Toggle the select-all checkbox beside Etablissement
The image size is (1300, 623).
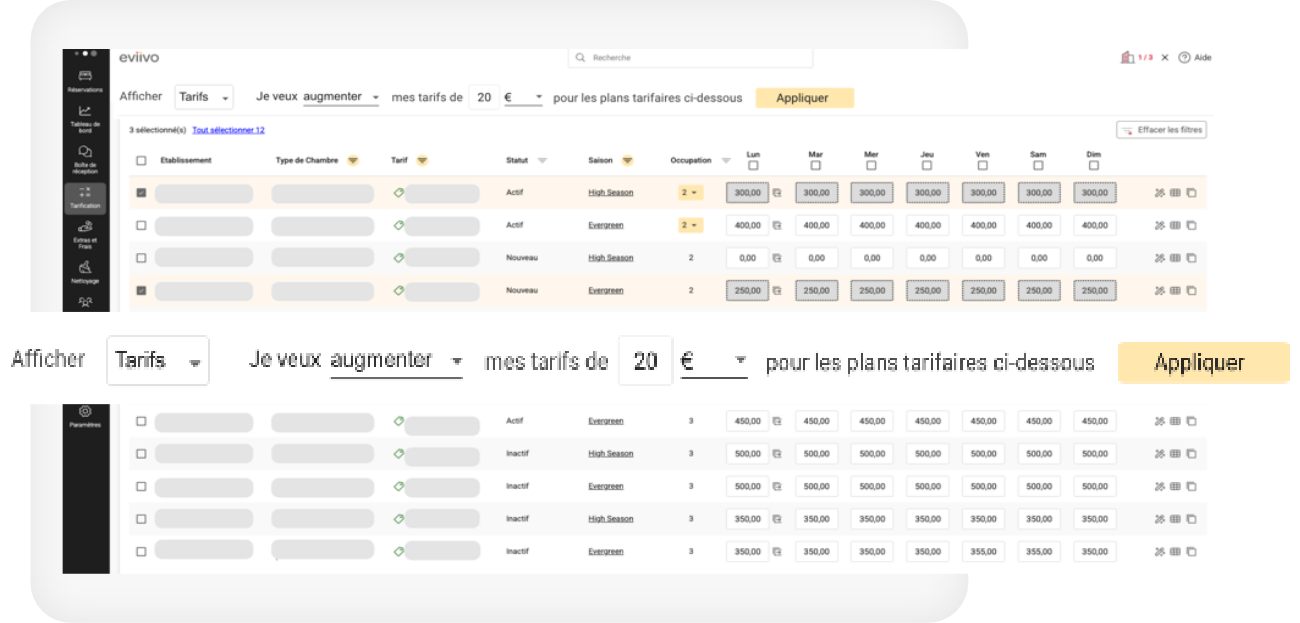141,160
